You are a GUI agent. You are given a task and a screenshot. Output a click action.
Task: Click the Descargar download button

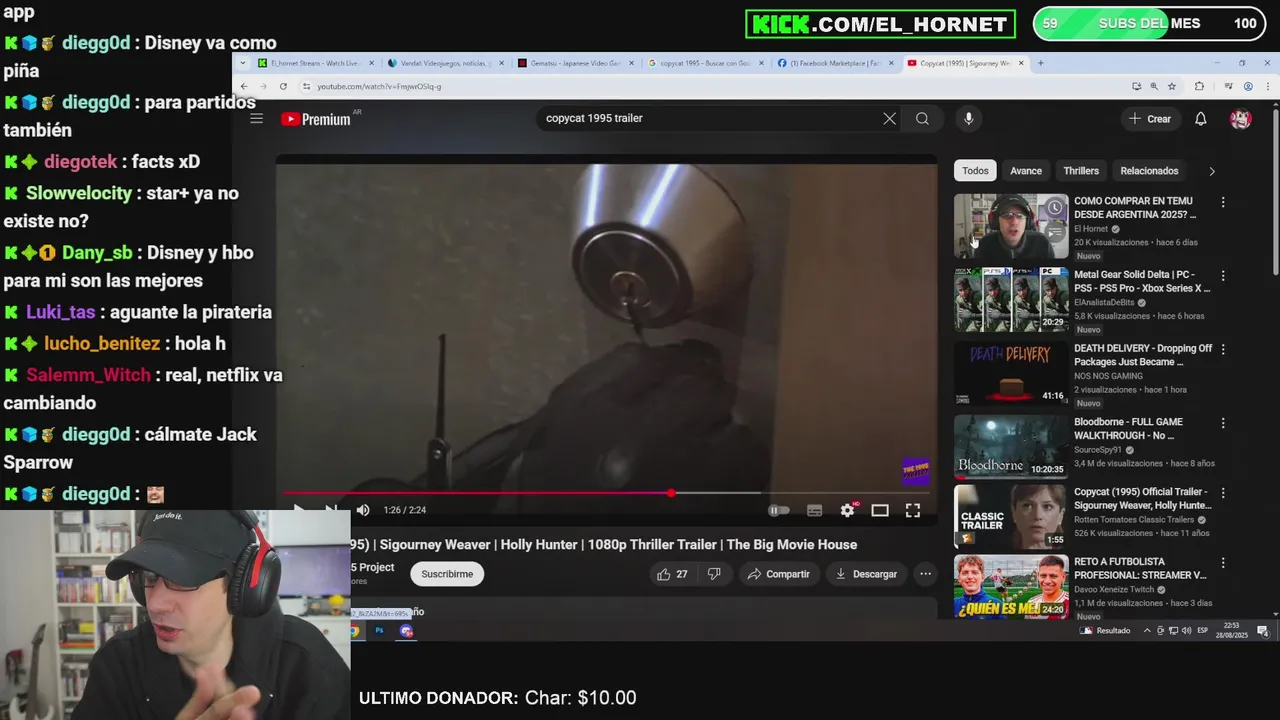pyautogui.click(x=866, y=574)
